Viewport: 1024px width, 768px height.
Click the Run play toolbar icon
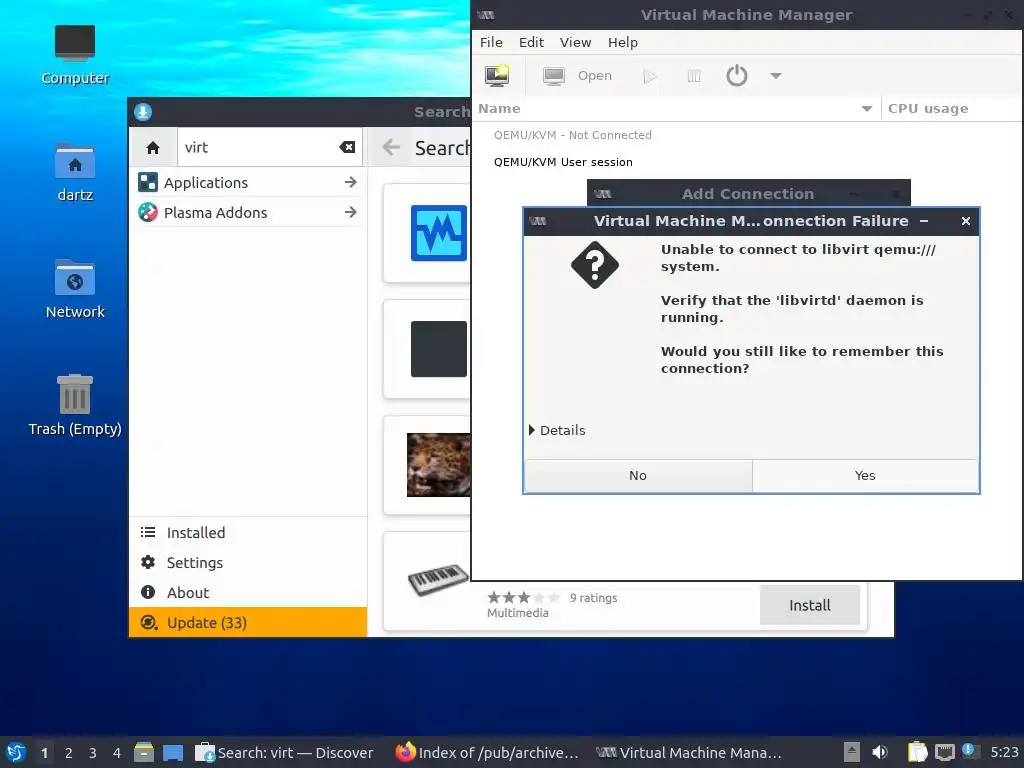650,76
